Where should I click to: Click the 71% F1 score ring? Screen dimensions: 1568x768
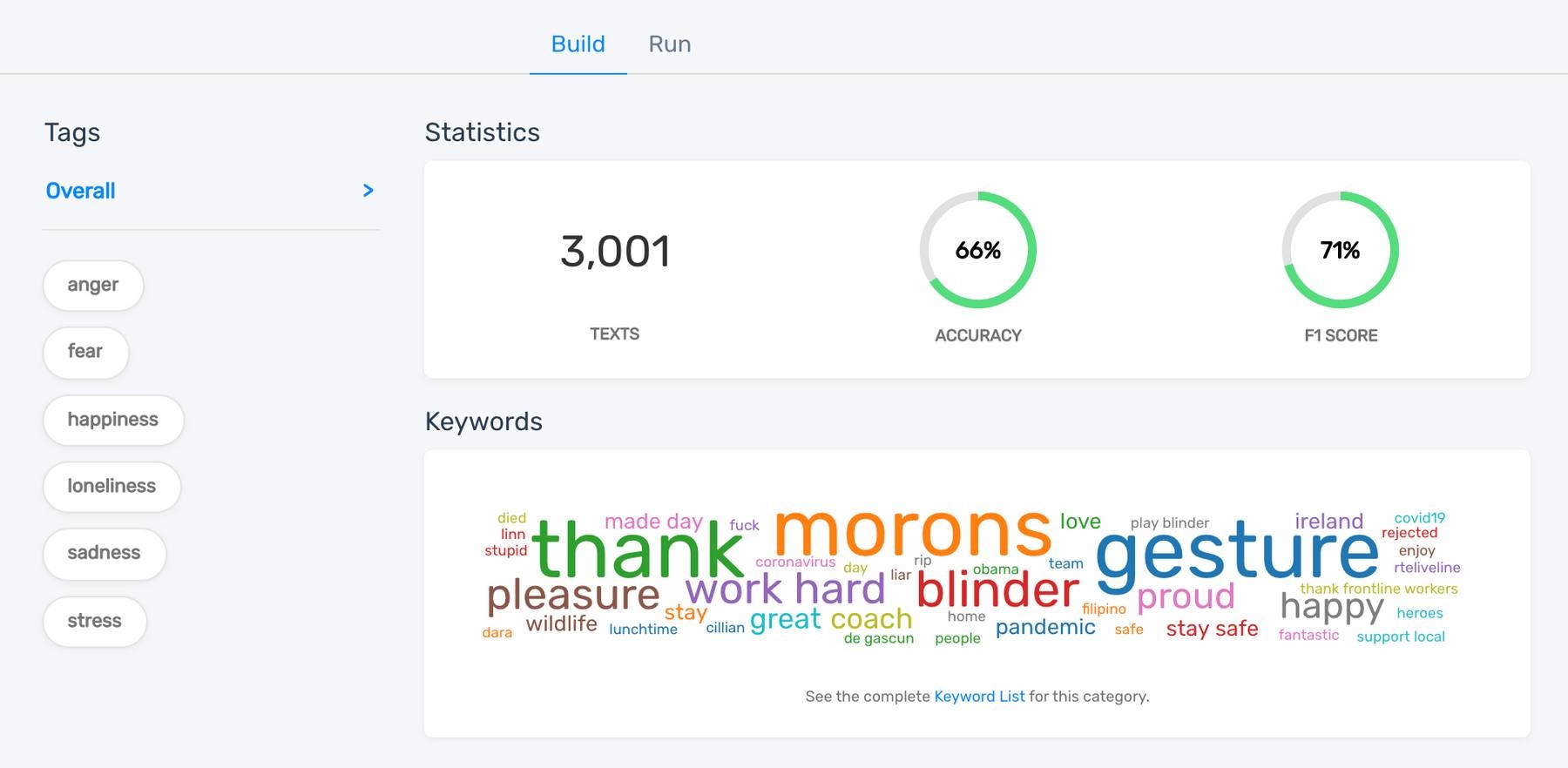click(x=1340, y=251)
